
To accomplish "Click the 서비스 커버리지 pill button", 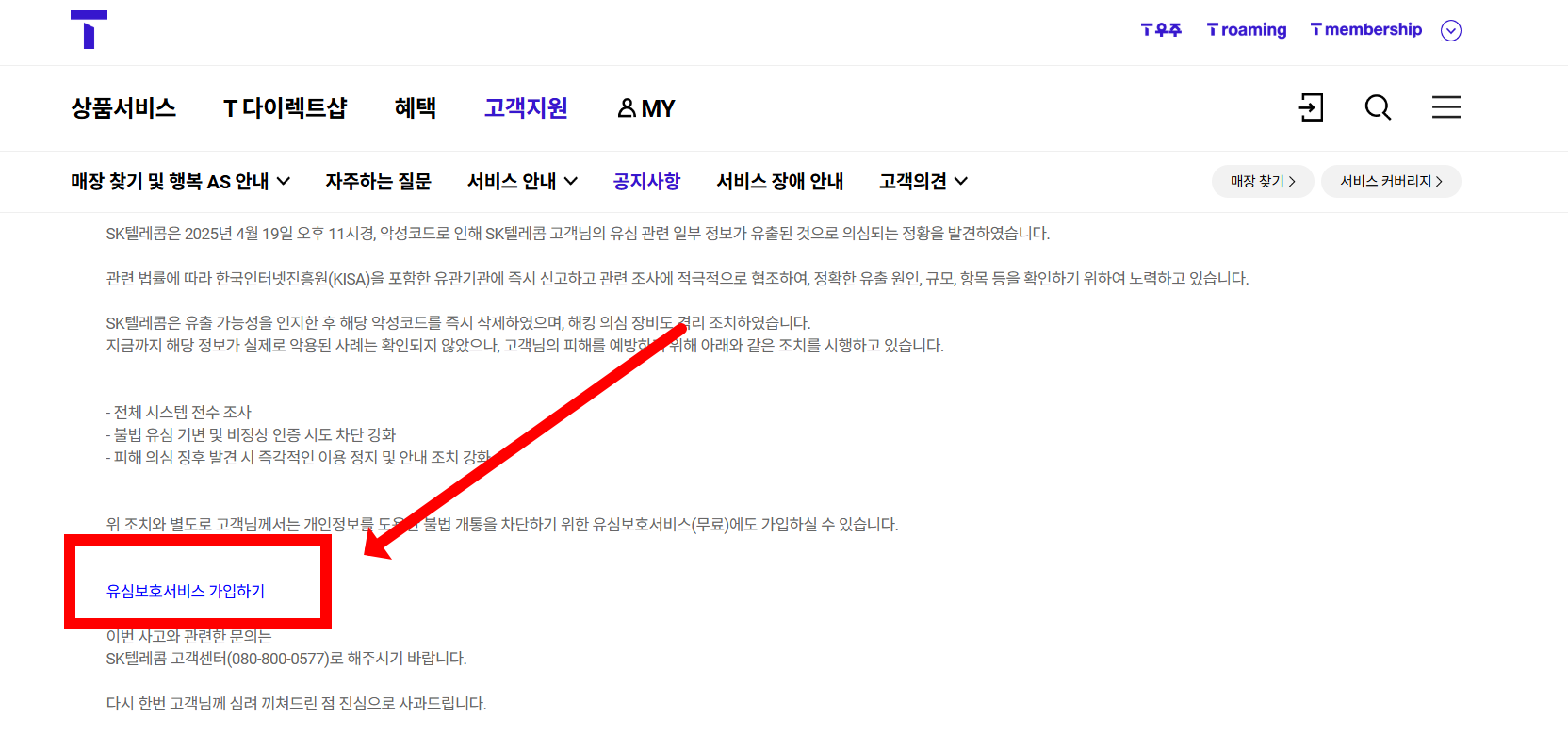I will click(1391, 181).
